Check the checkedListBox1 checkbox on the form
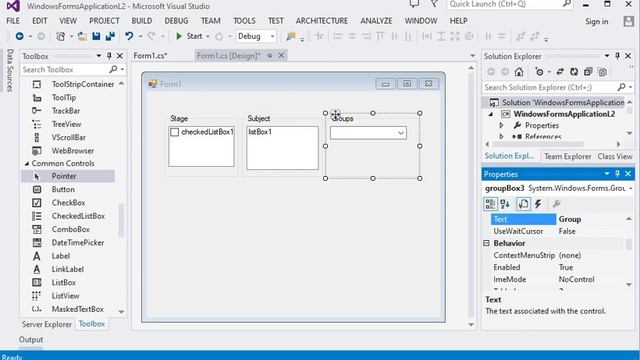 [174, 132]
